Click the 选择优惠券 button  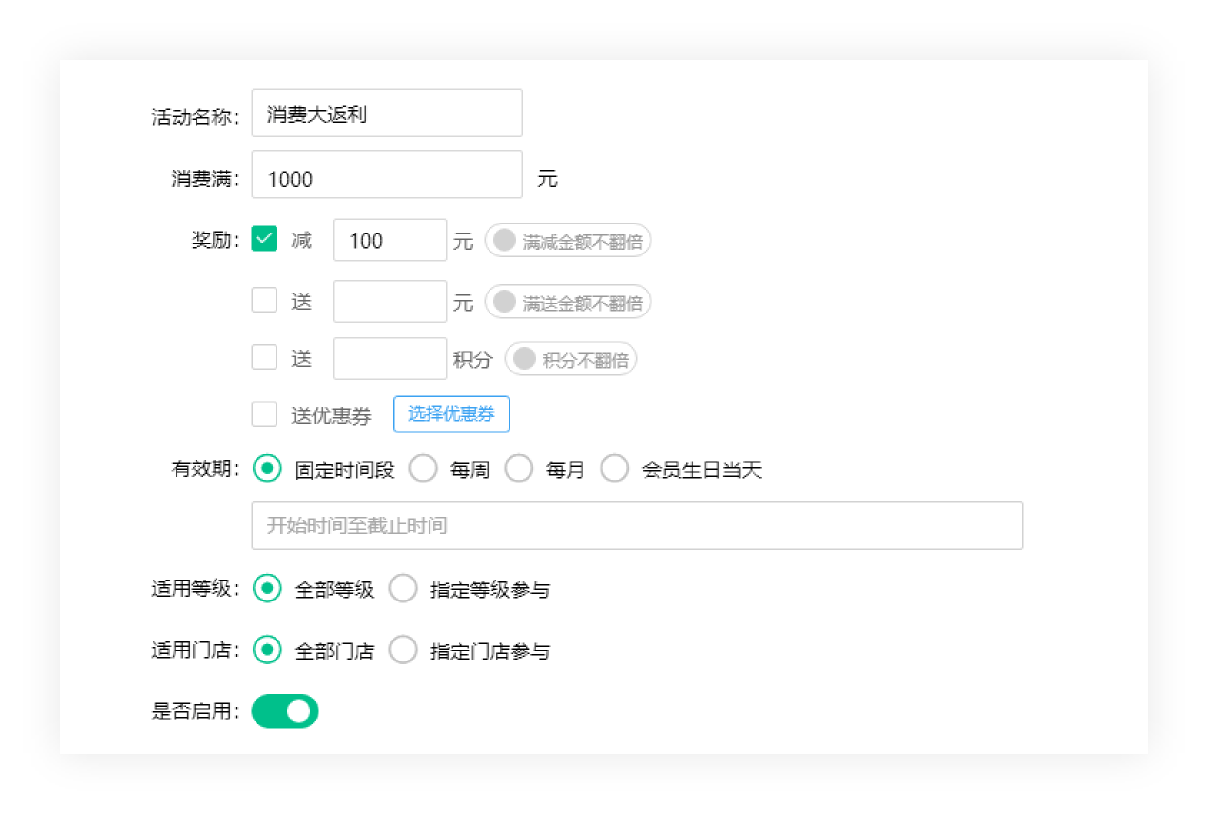pos(451,414)
